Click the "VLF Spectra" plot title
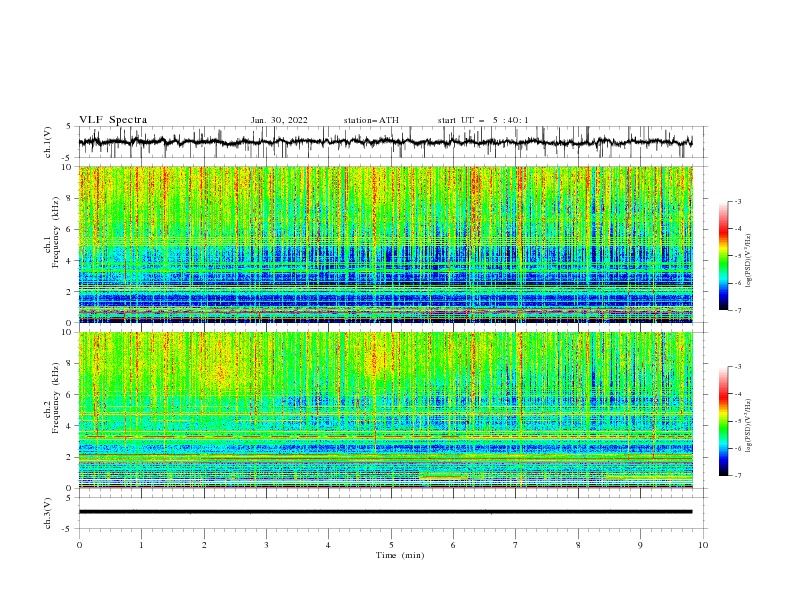The image size is (792, 612). pyautogui.click(x=113, y=120)
